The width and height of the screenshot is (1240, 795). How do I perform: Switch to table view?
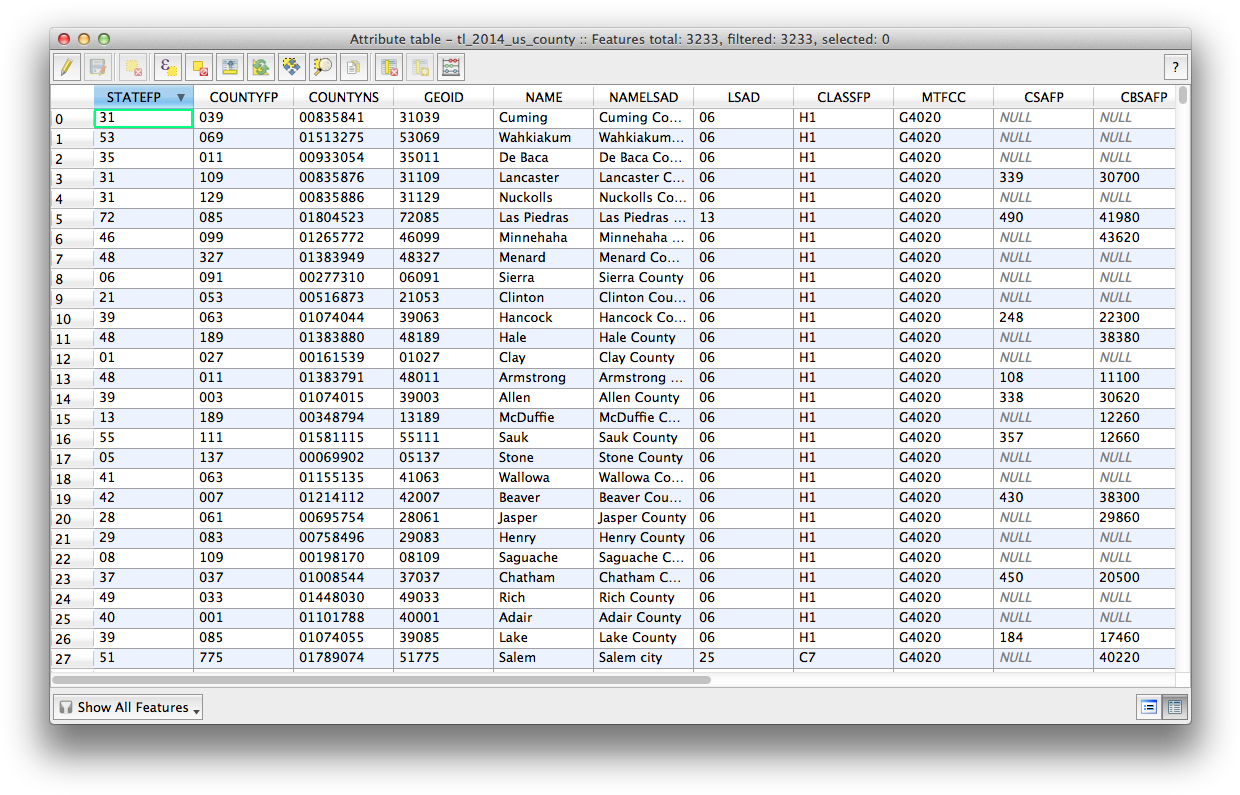click(x=1175, y=707)
